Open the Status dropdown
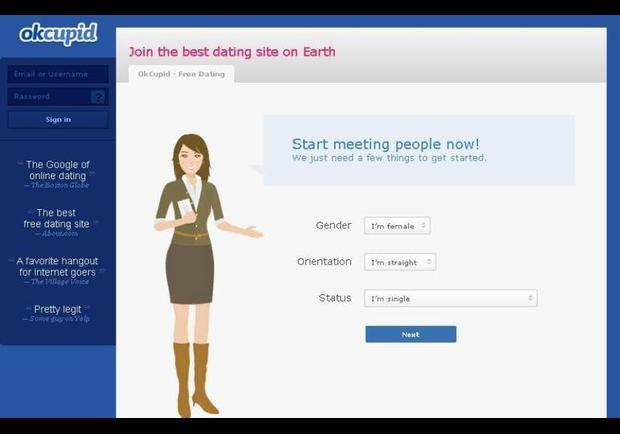 (x=450, y=298)
